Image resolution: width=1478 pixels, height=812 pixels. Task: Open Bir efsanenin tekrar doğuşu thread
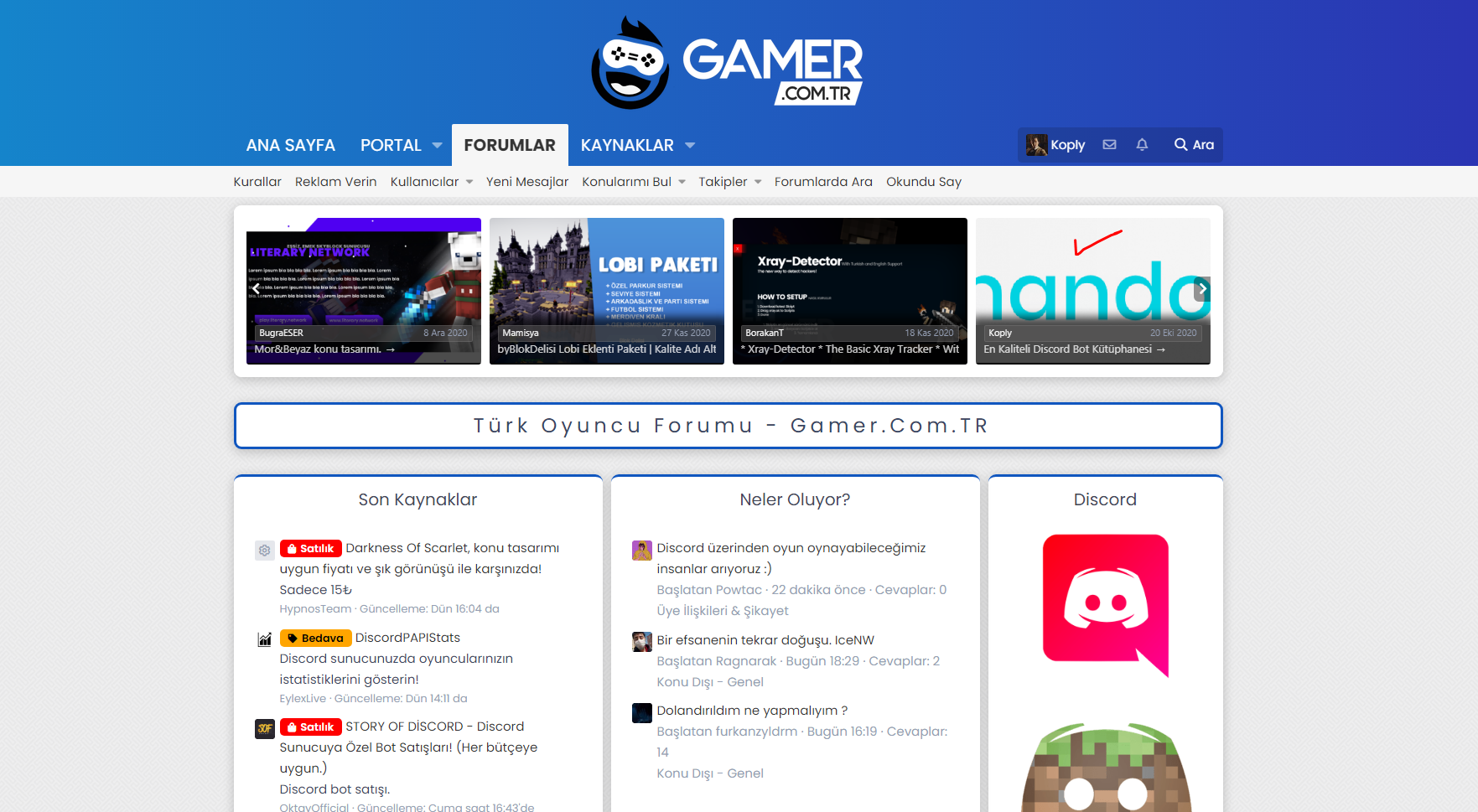point(765,640)
